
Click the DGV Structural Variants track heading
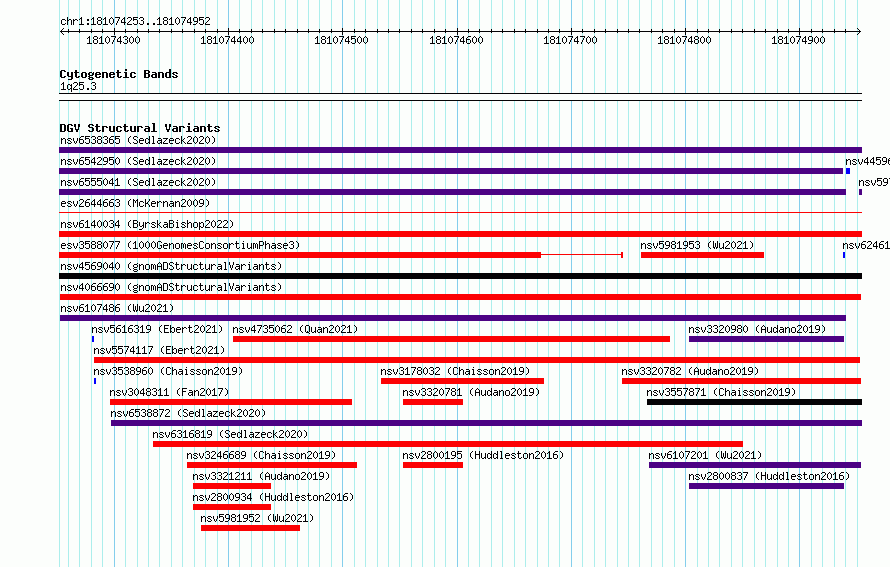point(140,128)
